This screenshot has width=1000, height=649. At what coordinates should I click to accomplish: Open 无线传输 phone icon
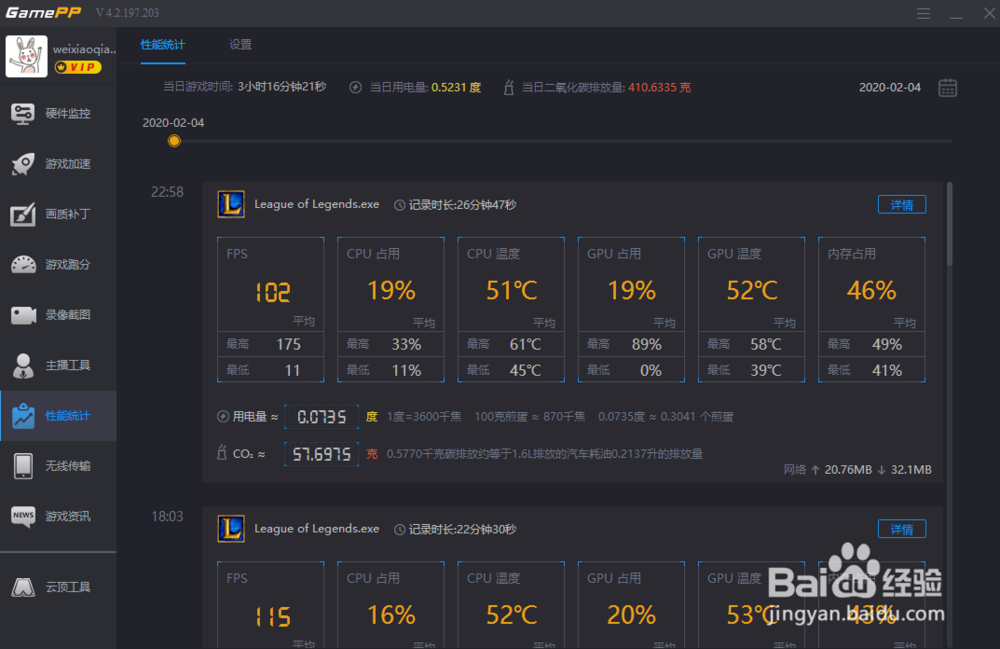tap(23, 466)
